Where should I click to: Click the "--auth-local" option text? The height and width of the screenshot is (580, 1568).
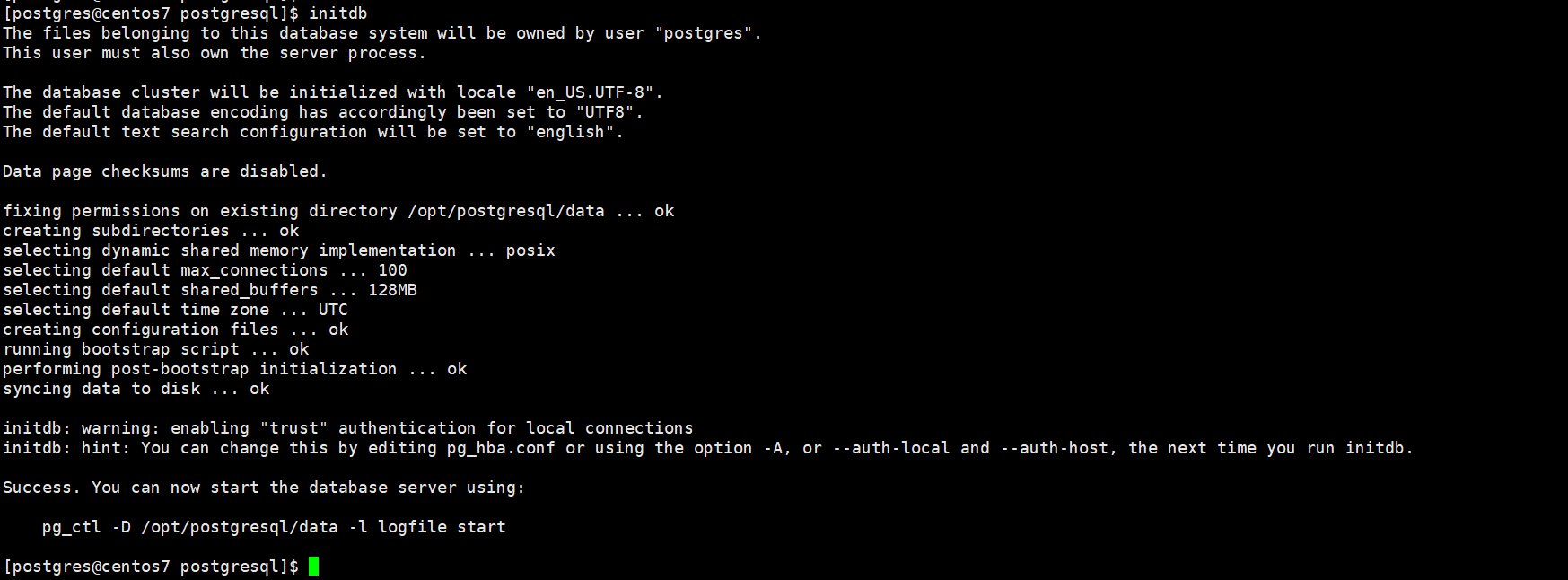pyautogui.click(x=891, y=448)
